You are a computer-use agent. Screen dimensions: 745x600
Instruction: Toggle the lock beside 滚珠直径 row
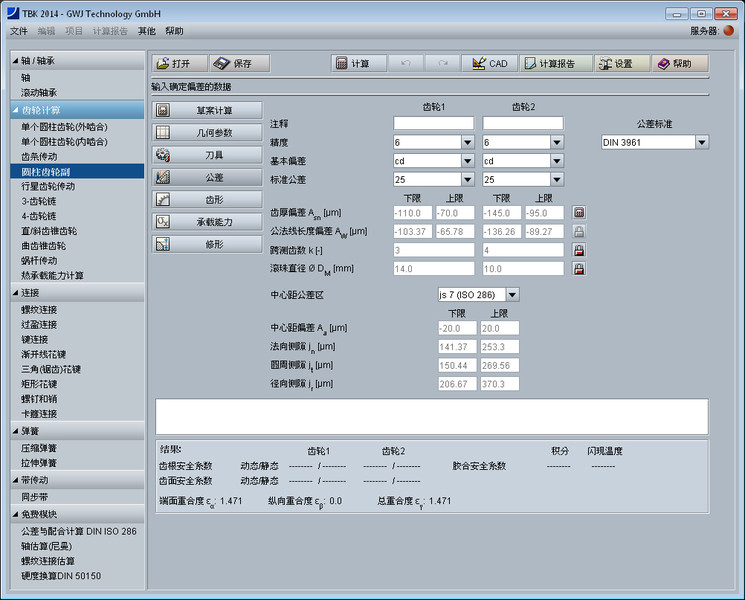point(578,268)
